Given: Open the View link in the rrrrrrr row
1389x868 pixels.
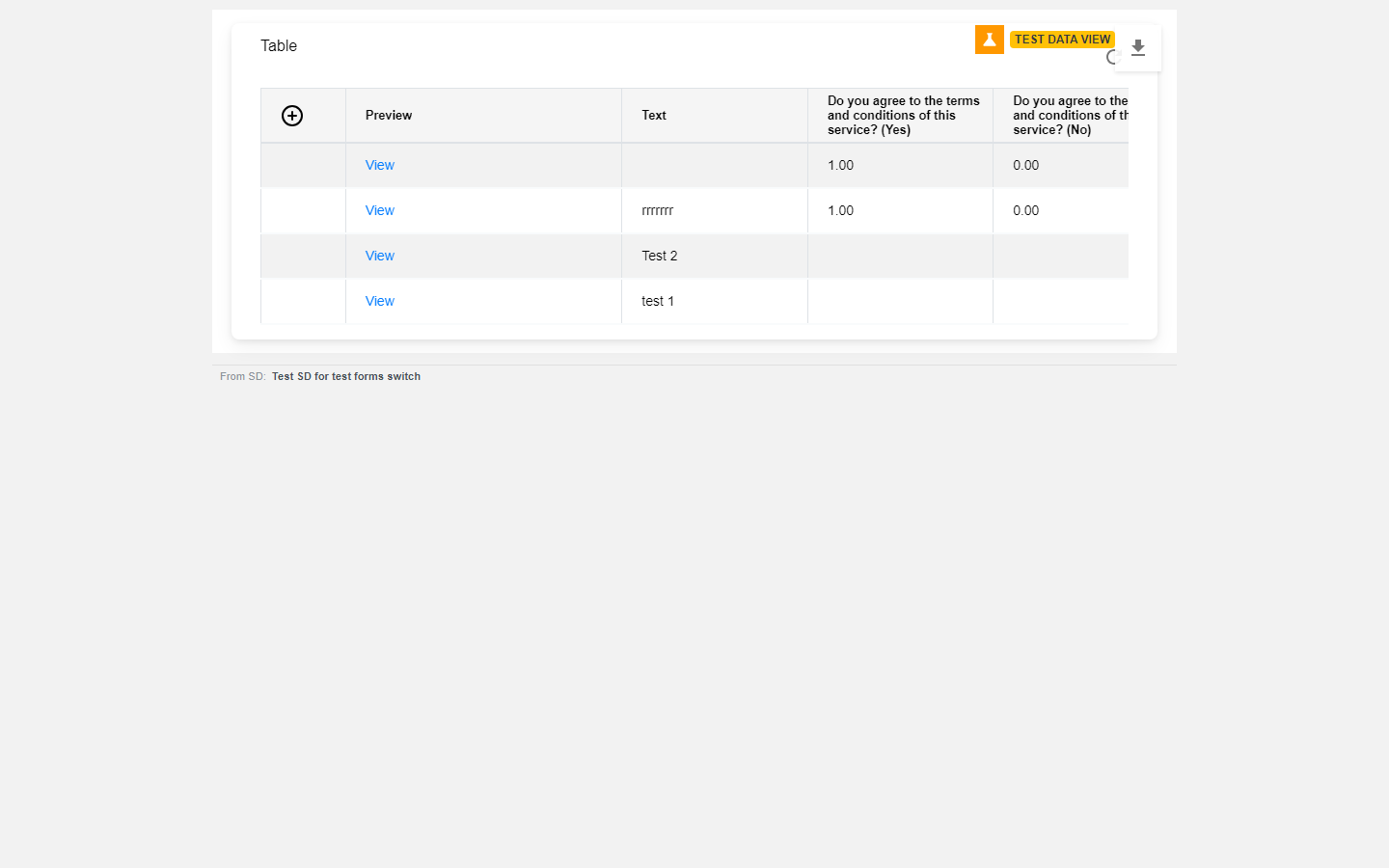Looking at the screenshot, I should [380, 210].
